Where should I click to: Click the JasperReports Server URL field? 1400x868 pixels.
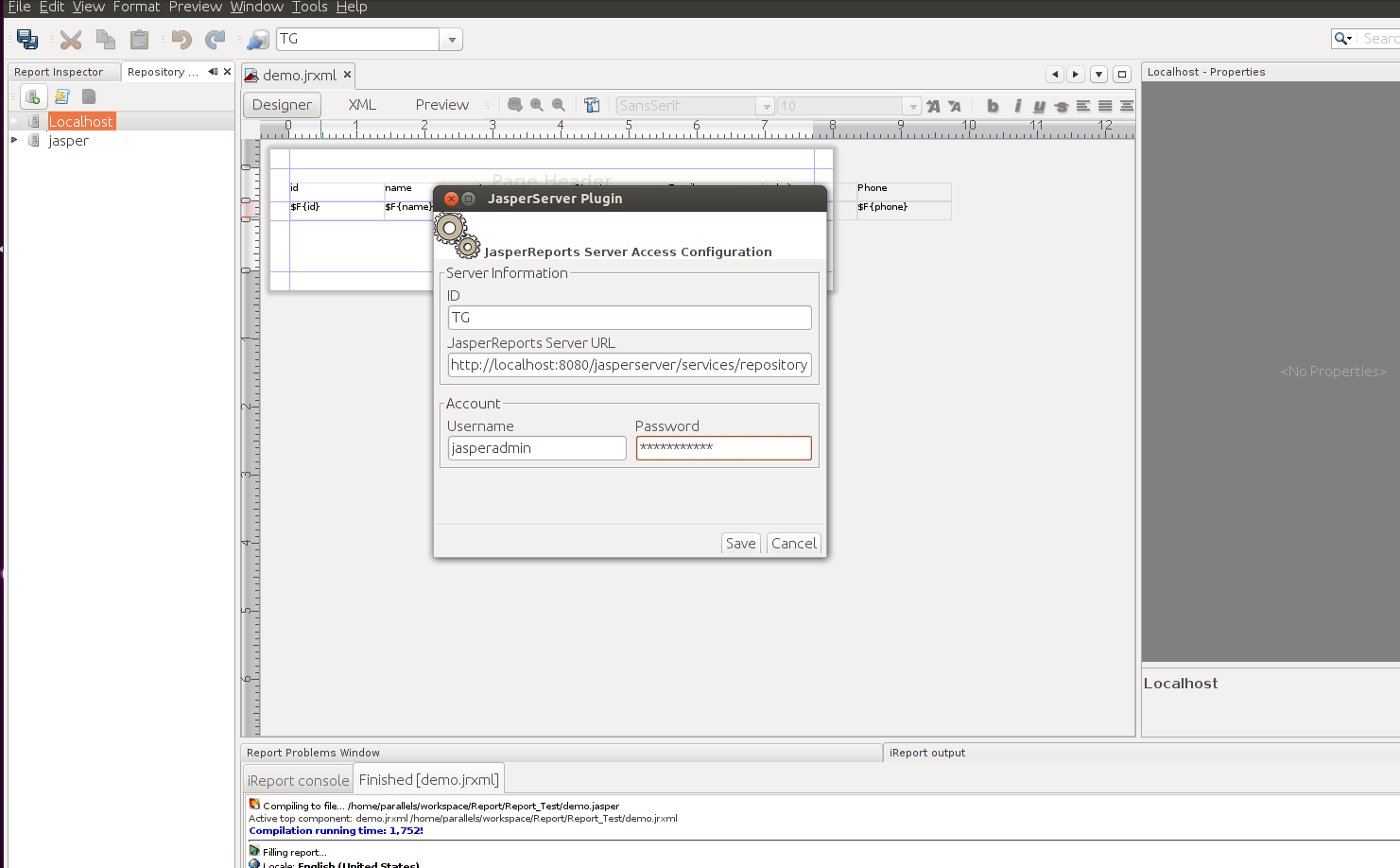pos(630,365)
